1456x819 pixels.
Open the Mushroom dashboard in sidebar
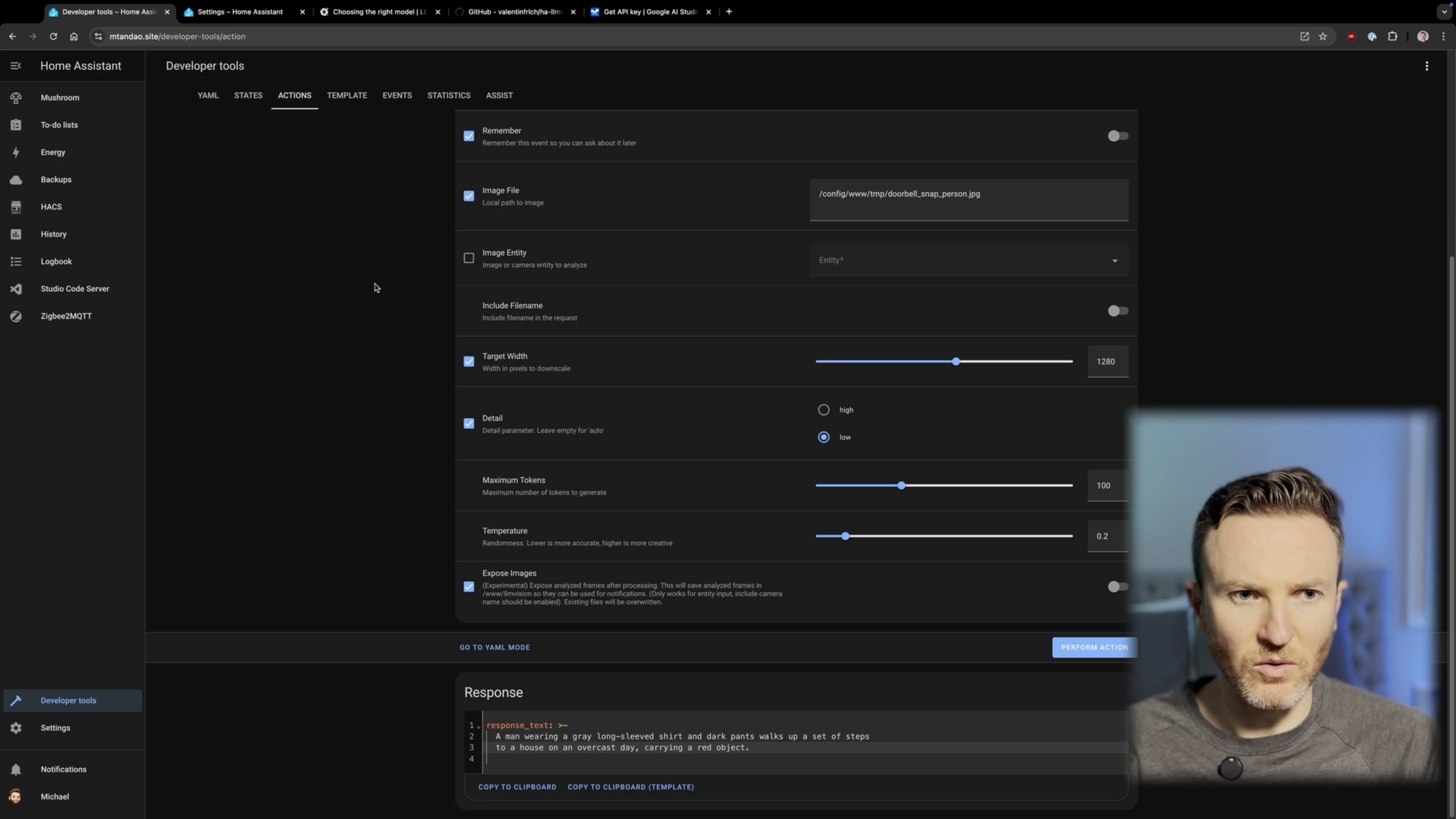59,97
